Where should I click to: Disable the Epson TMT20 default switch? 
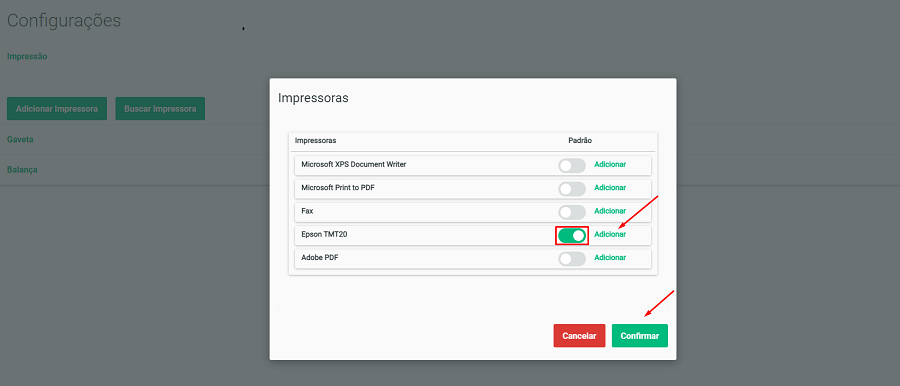pyautogui.click(x=572, y=236)
